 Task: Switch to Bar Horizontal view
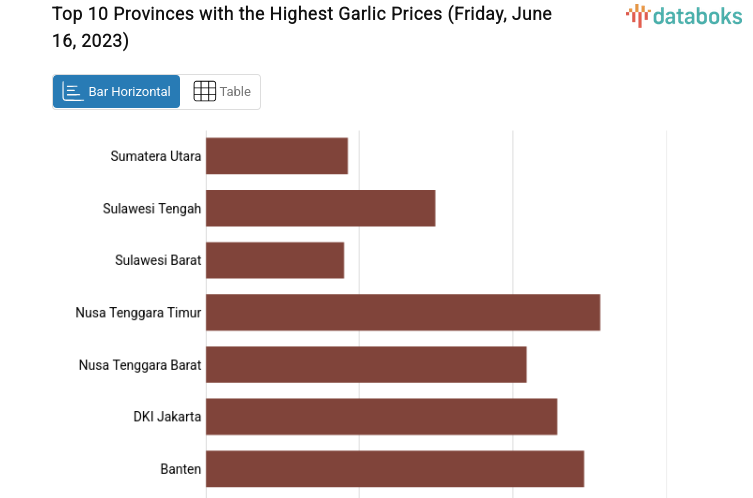point(117,92)
